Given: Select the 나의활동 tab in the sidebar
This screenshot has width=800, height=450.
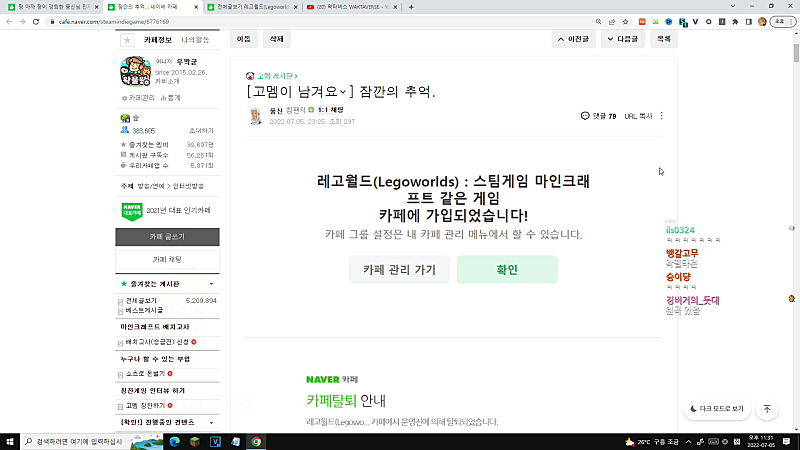Looking at the screenshot, I should coord(195,40).
